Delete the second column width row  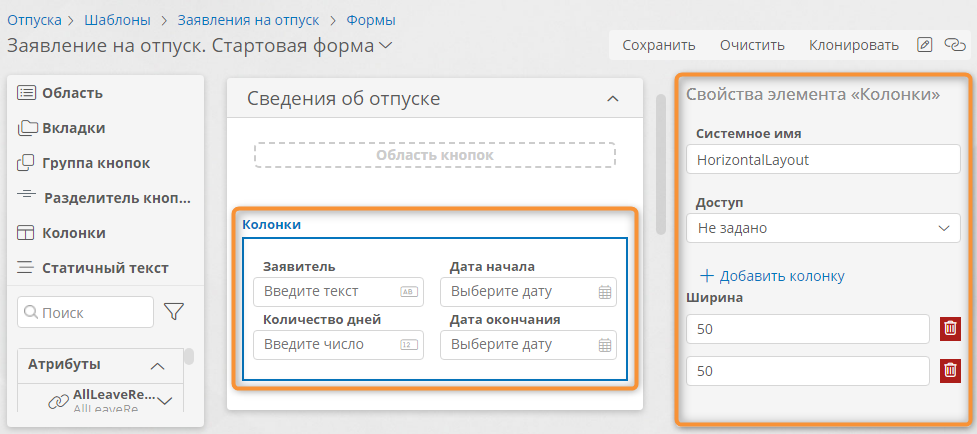tap(950, 371)
